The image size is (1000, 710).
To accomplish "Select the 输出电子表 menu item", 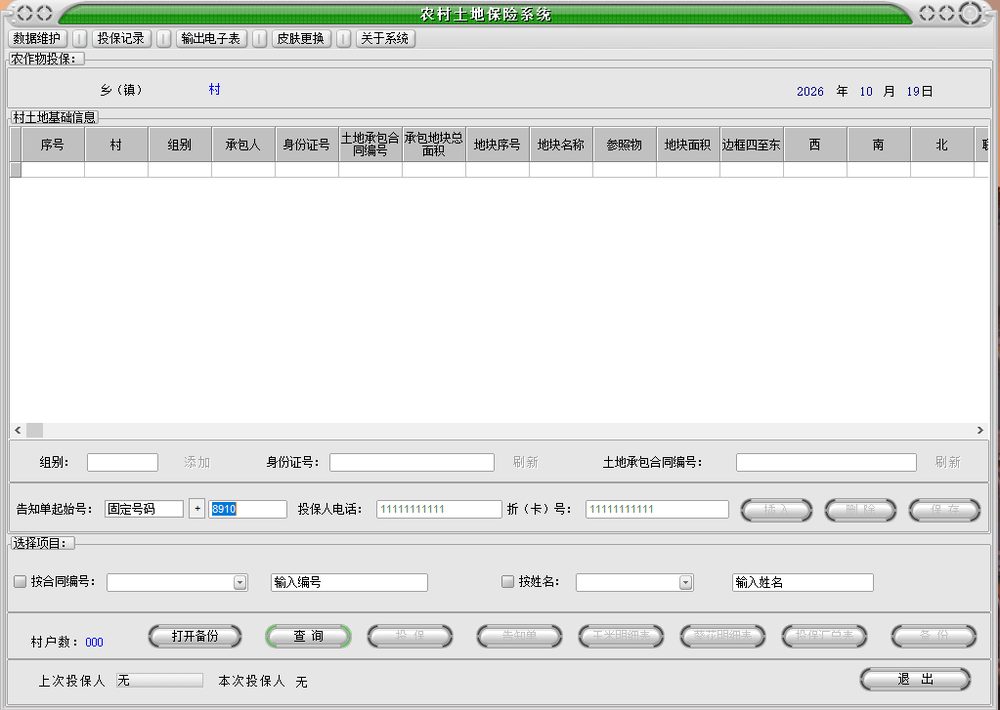I will [x=211, y=39].
